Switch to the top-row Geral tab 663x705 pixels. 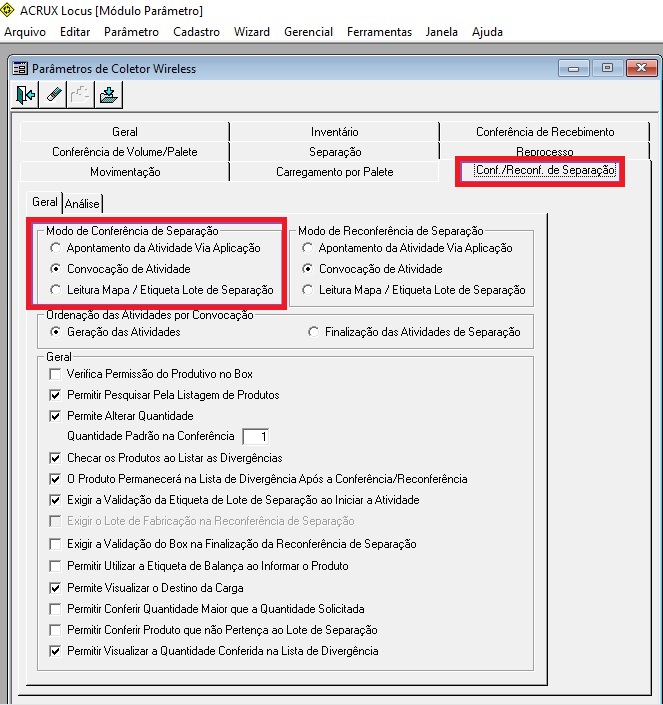click(x=125, y=132)
